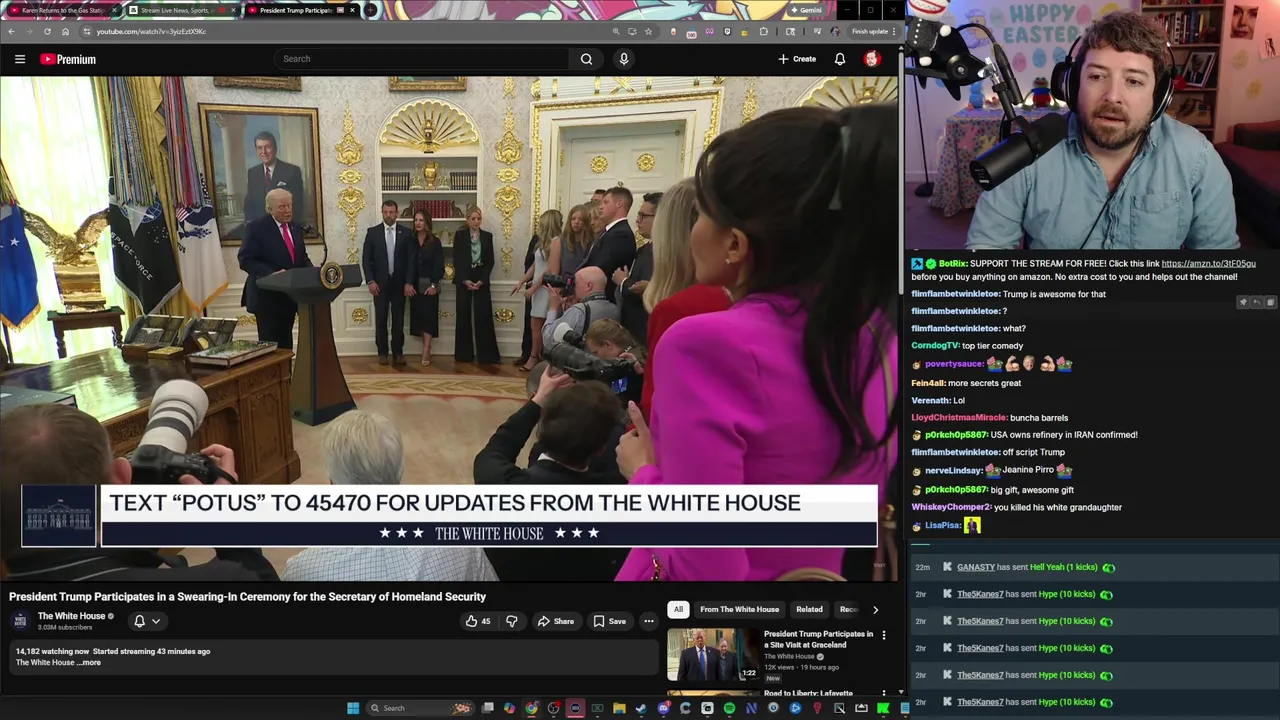Switch to Karen Returns browser tab
This screenshot has width=1280, height=720.
[62, 10]
